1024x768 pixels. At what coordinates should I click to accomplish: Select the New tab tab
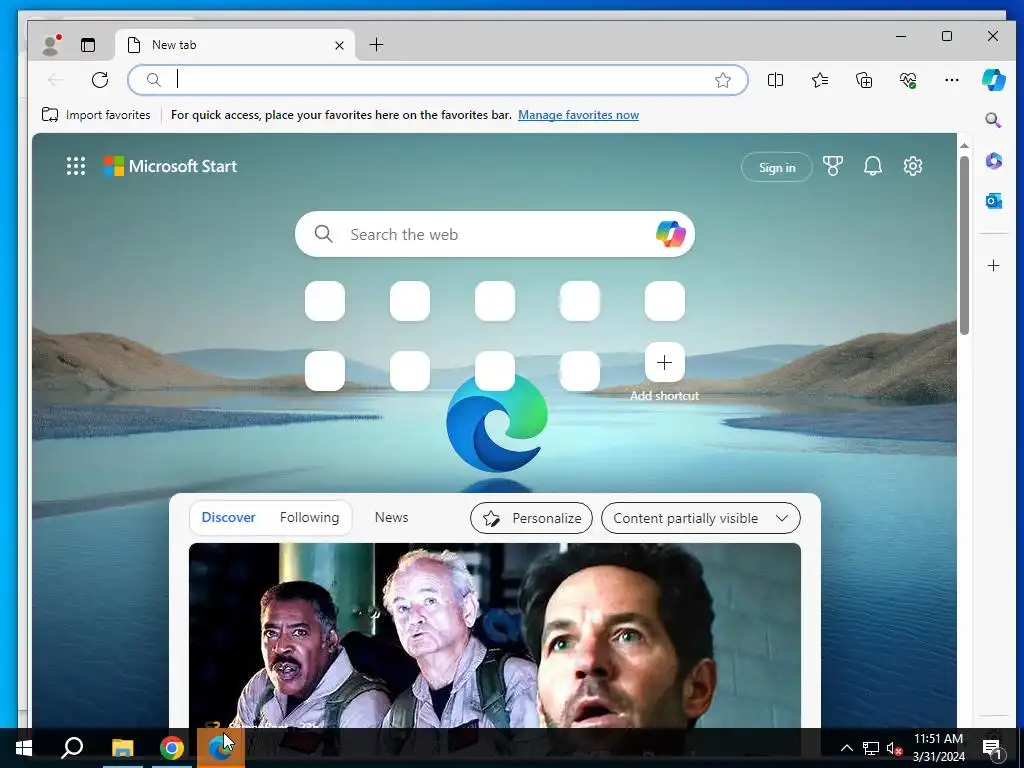235,45
